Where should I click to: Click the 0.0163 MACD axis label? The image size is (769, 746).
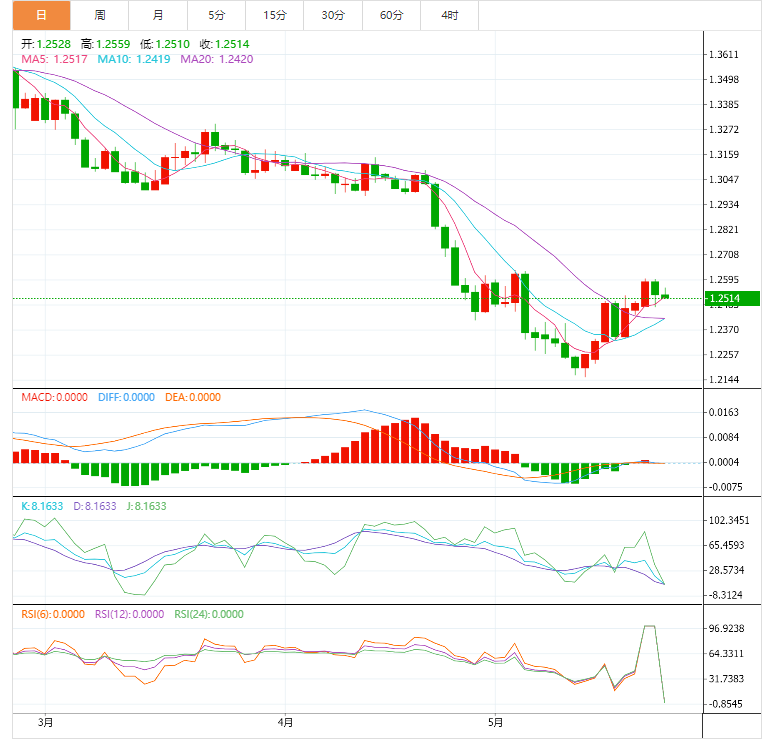coord(724,412)
